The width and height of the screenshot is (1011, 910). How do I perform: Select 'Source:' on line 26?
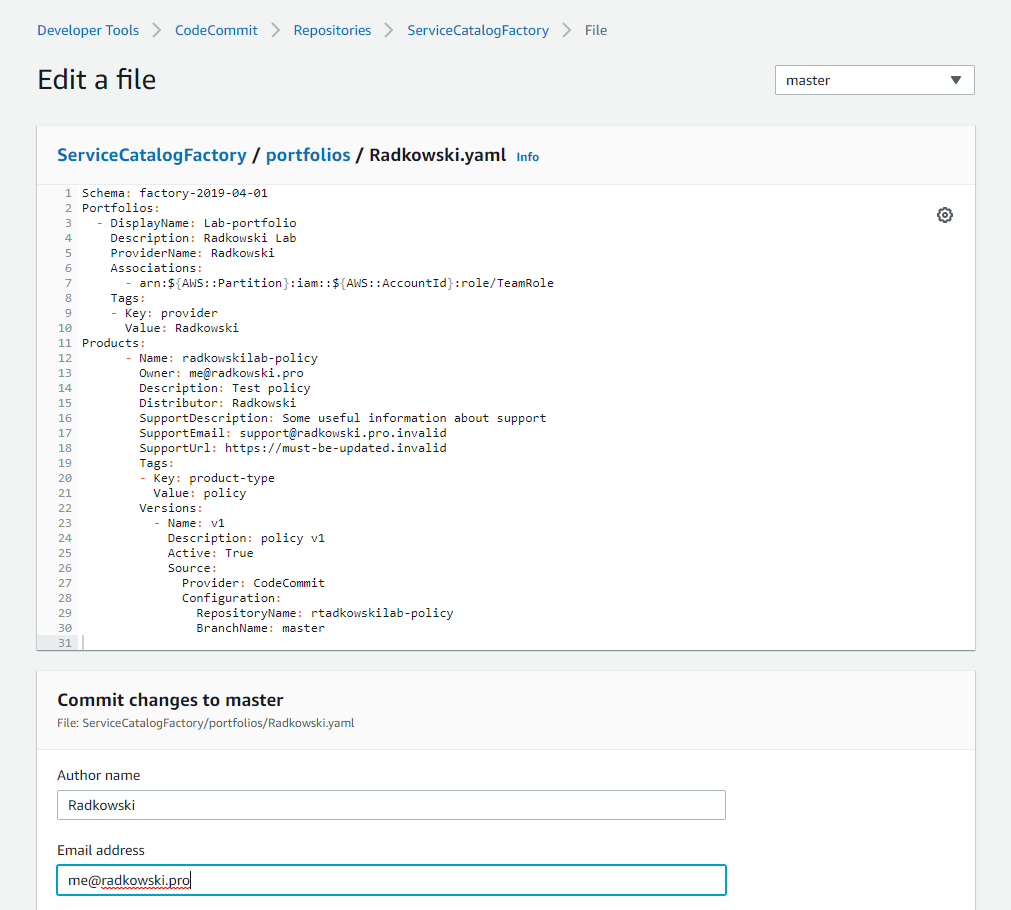coord(192,568)
